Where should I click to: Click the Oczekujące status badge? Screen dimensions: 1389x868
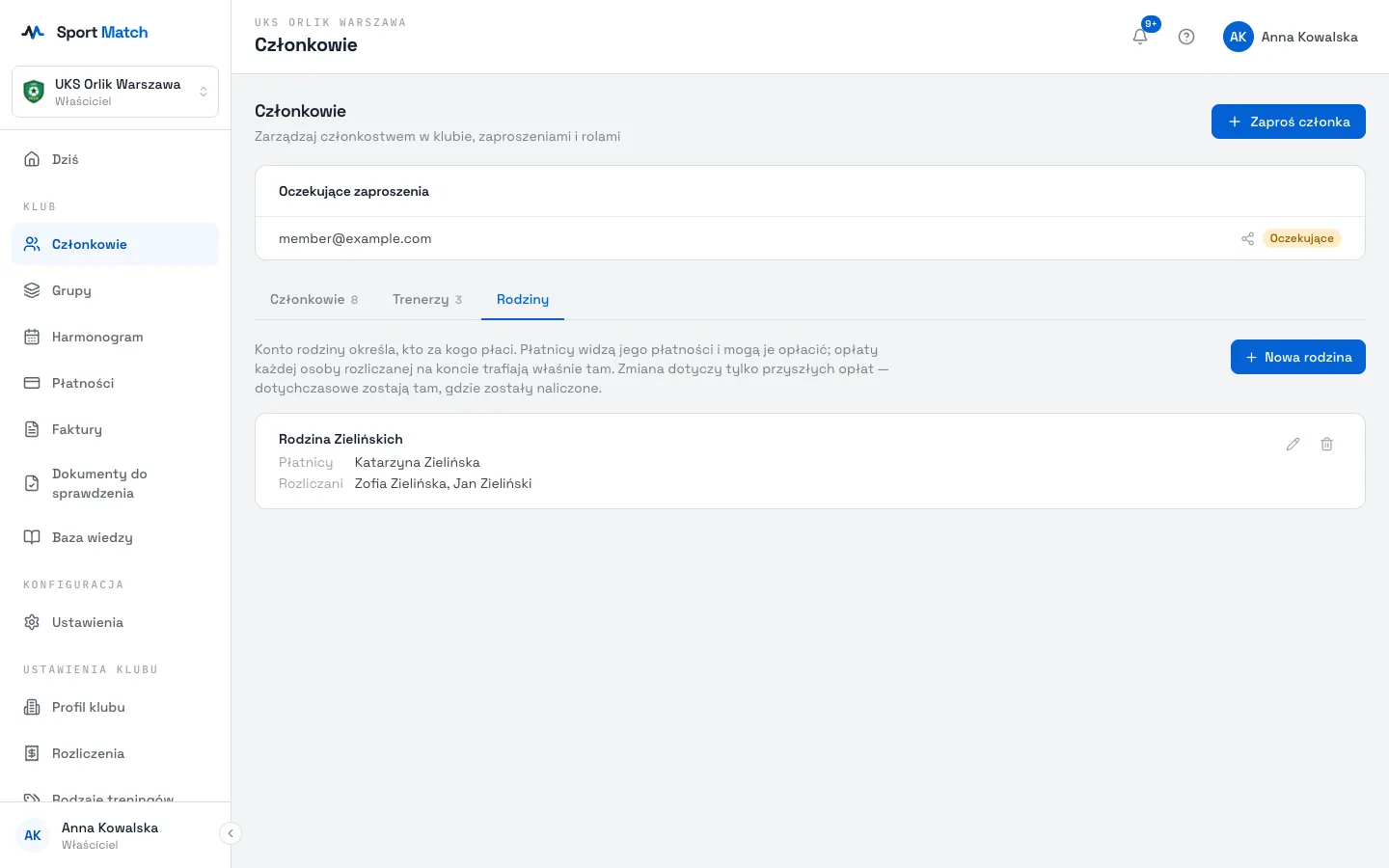coord(1301,238)
